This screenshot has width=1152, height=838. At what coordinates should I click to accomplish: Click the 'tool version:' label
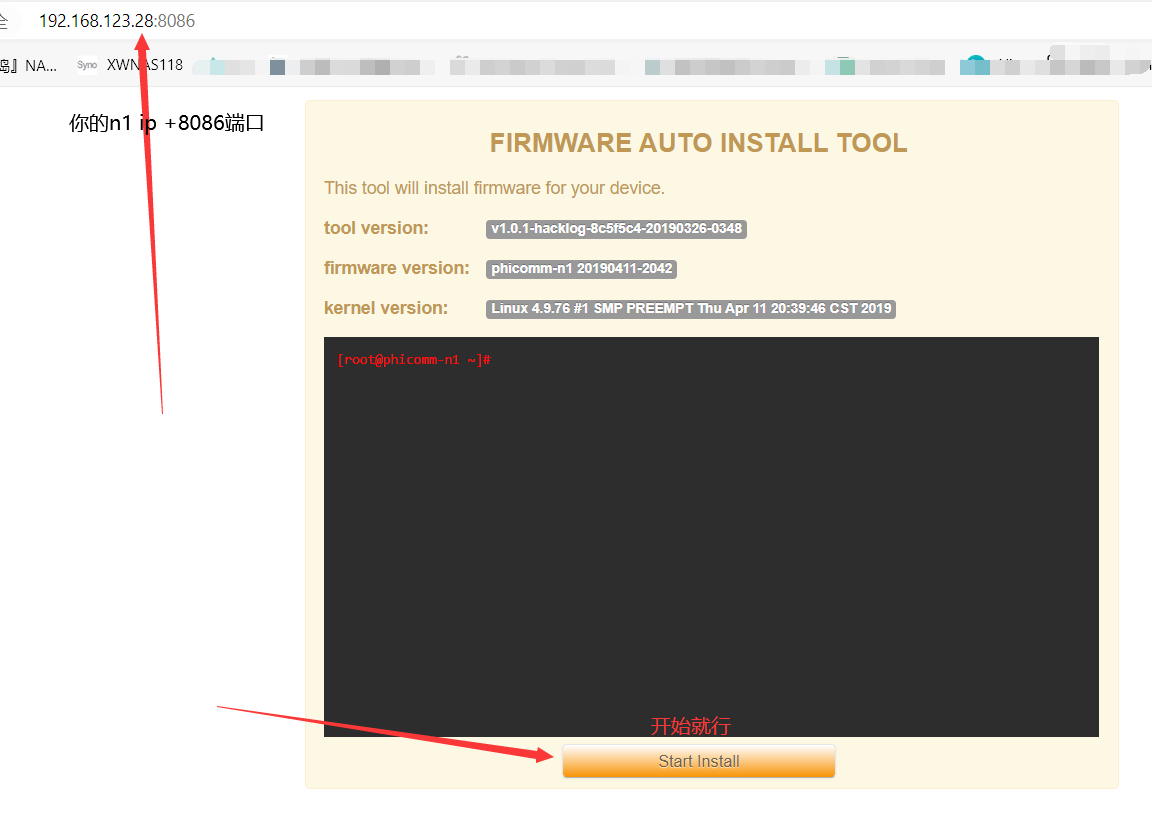coord(376,228)
